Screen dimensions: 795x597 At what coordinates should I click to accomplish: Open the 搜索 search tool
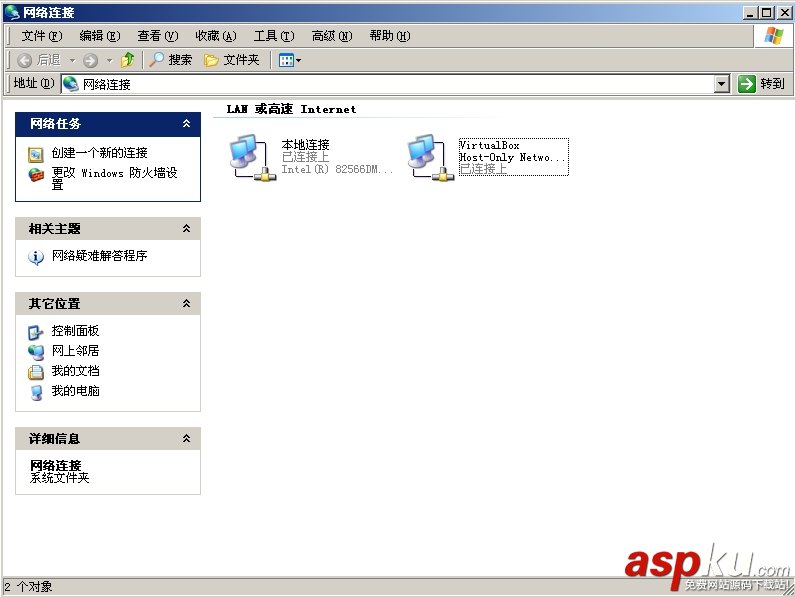pos(171,60)
